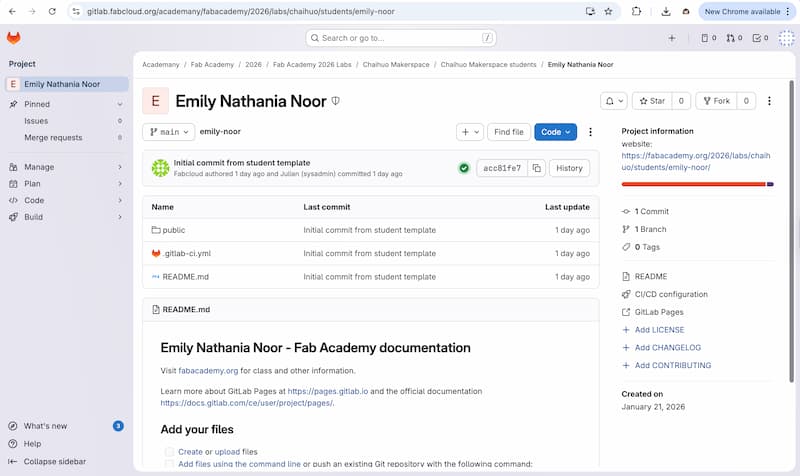The width and height of the screenshot is (800, 476).
Task: Expand the Code sidebar section
Action: (x=66, y=201)
